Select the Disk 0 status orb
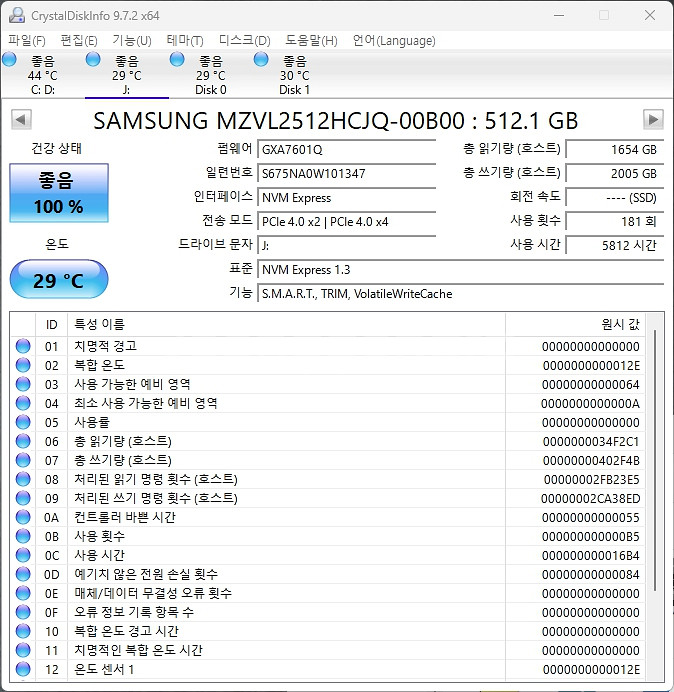Screen dimensions: 674x692 (x=177, y=60)
